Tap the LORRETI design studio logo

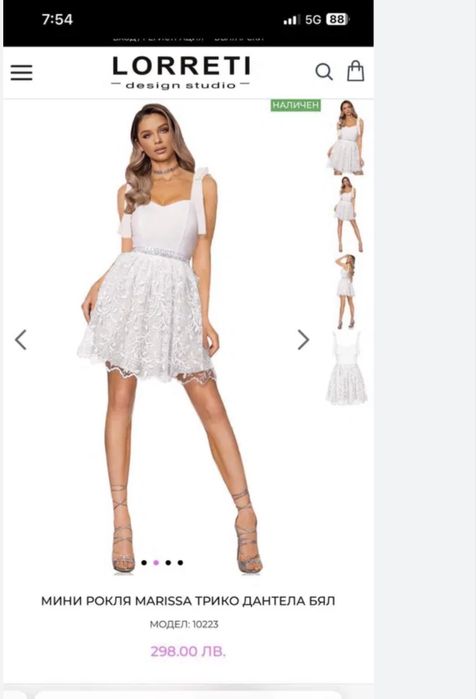181,72
